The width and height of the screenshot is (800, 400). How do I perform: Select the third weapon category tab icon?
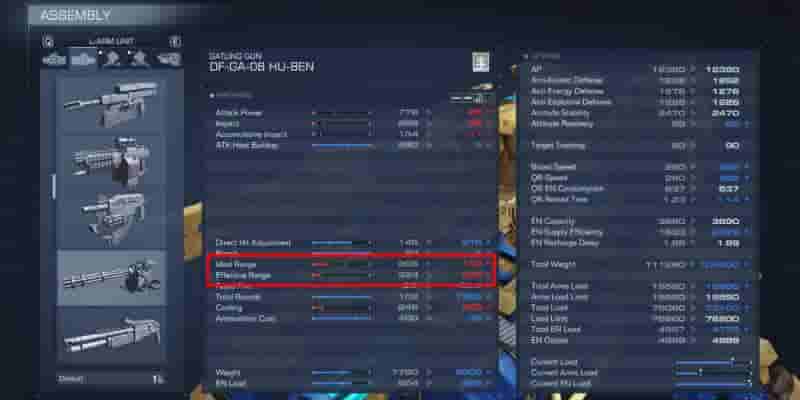(112, 60)
